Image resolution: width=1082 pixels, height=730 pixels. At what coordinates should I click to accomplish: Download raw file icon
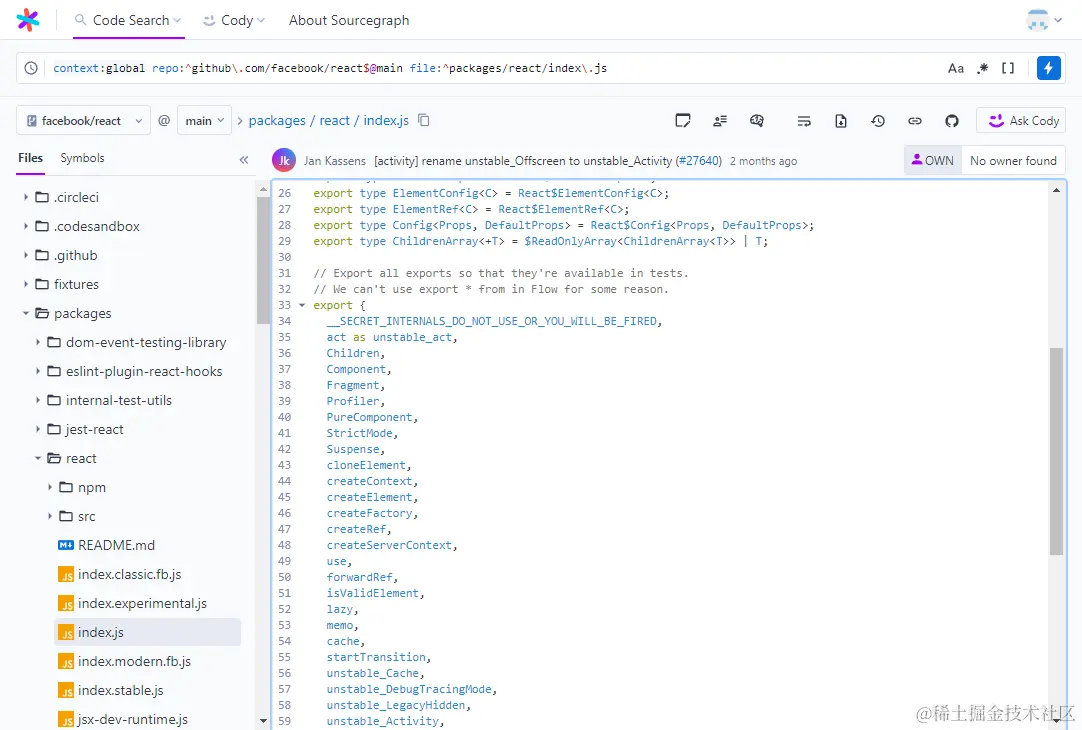pyautogui.click(x=840, y=121)
